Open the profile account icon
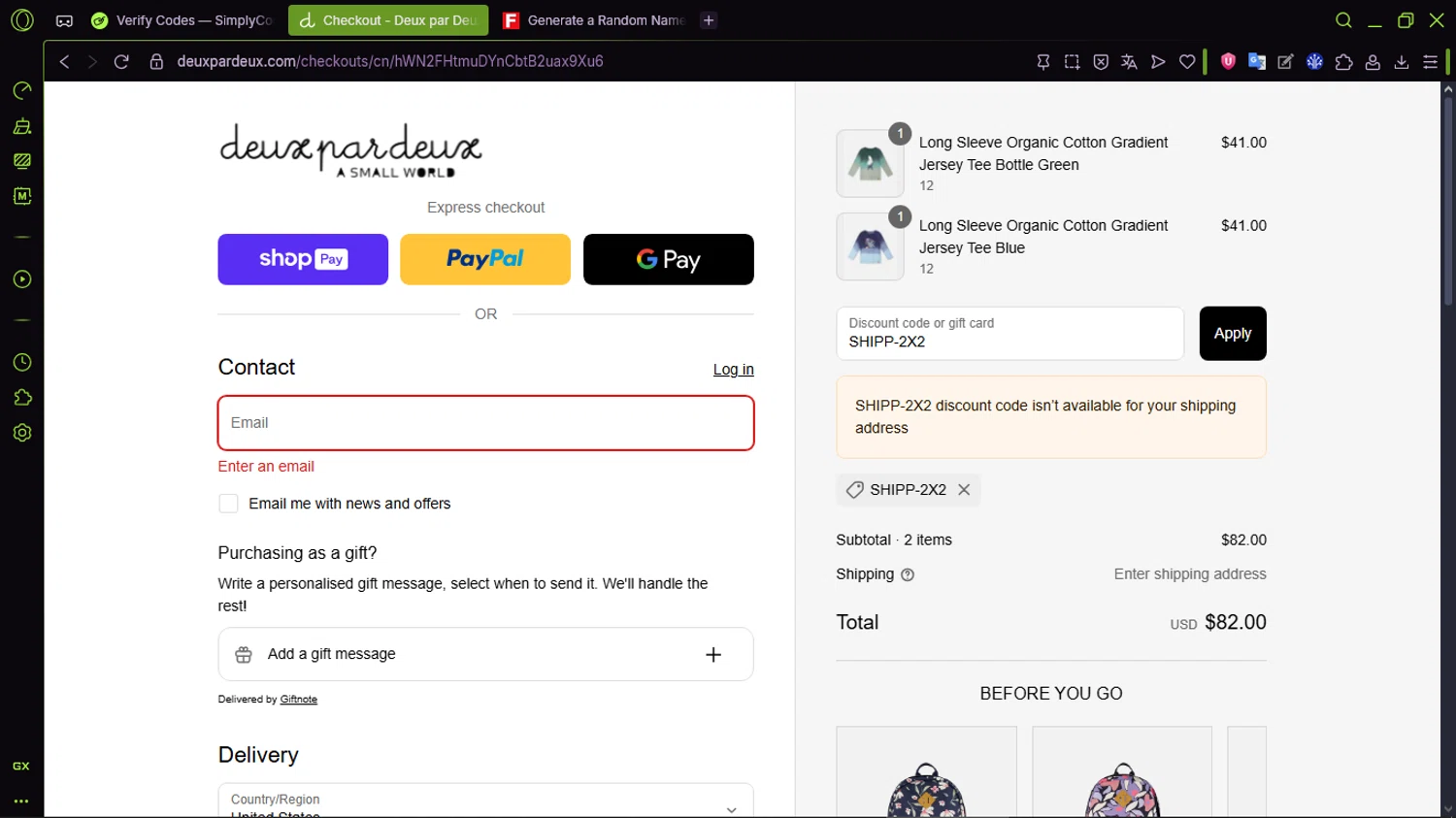This screenshot has width=1456, height=818. 1373,61
